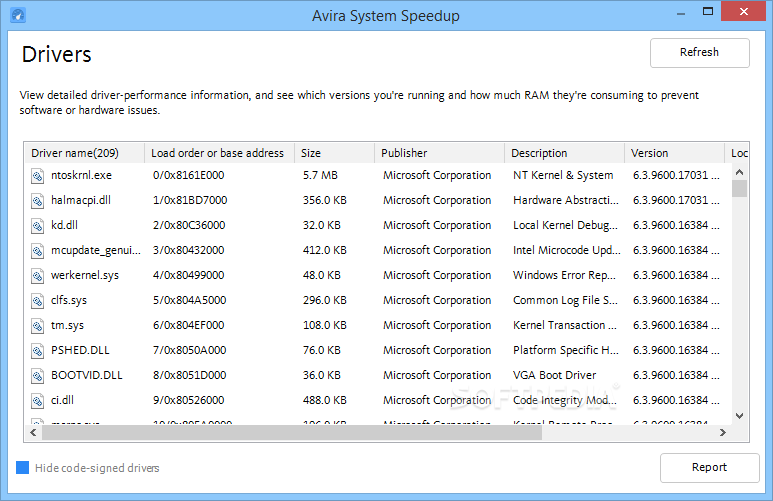This screenshot has height=501, width=773.
Task: Click Microsoft Corporation in the tm.sys row
Action: (437, 325)
